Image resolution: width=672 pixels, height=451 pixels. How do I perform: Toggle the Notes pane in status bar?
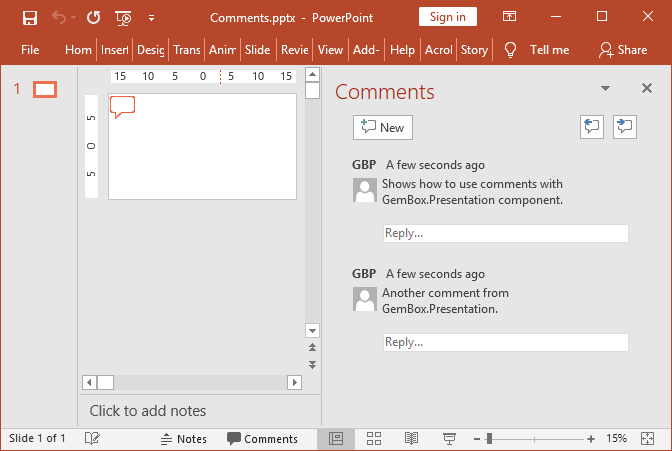(183, 438)
